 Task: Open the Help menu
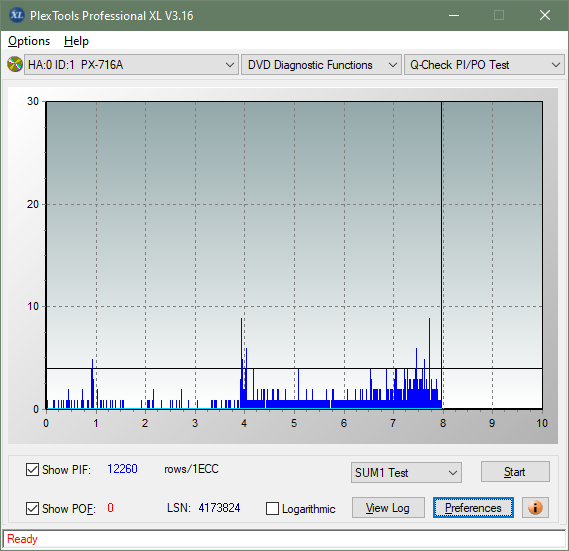[76, 41]
